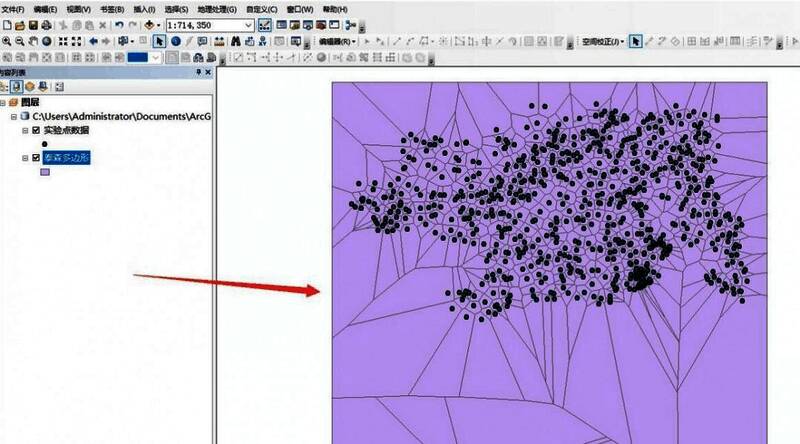Collapse the 实验点数据 layer legend
This screenshot has height=444, width=800.
pos(25,129)
